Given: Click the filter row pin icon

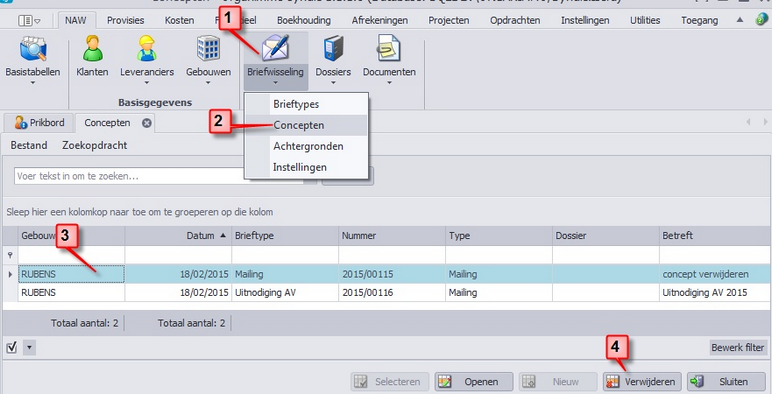Looking at the screenshot, I should pyautogui.click(x=10, y=255).
